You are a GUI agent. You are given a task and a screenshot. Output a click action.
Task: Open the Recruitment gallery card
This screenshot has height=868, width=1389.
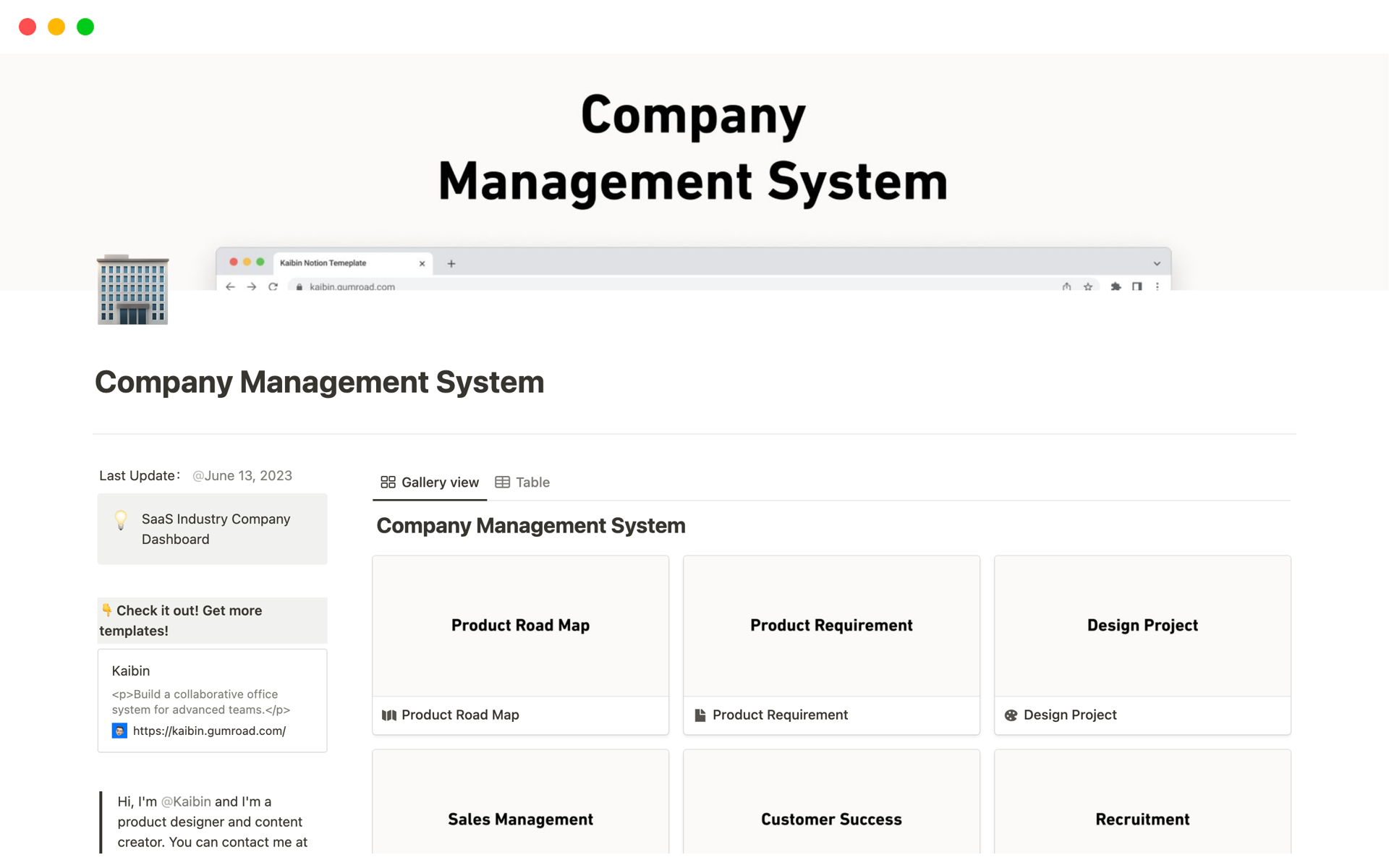(1142, 819)
